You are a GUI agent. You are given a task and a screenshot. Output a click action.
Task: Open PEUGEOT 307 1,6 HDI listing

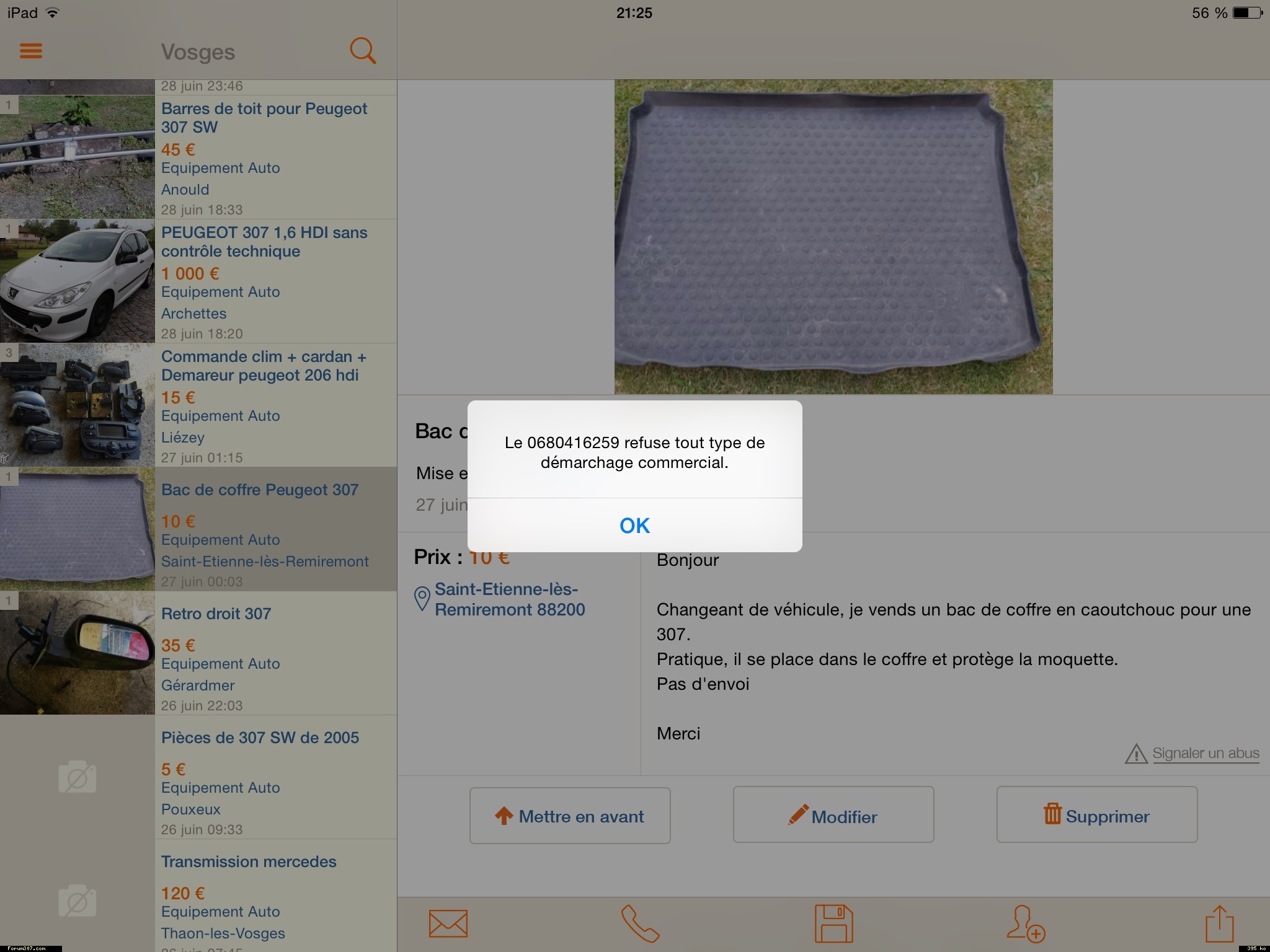(264, 242)
